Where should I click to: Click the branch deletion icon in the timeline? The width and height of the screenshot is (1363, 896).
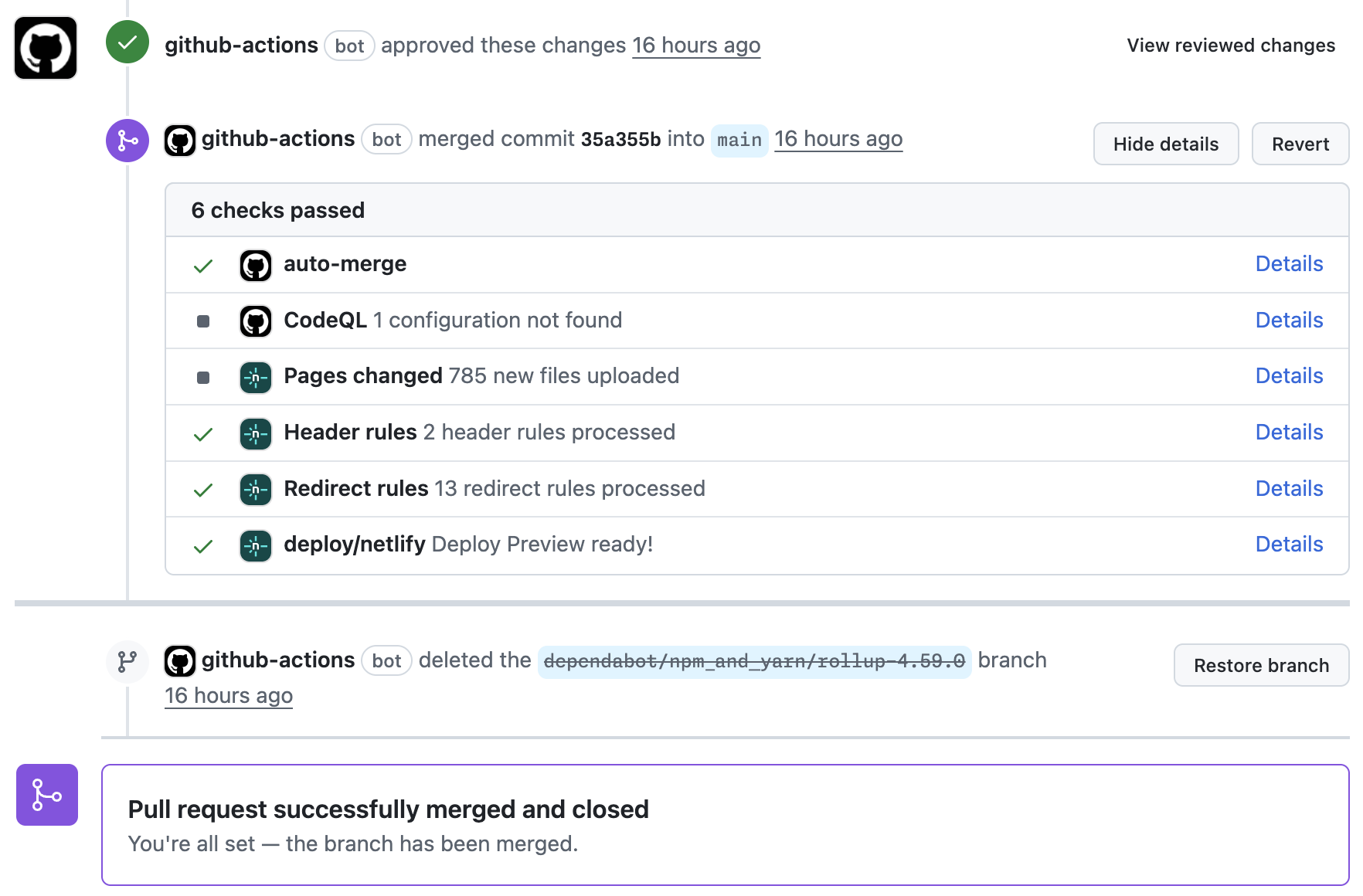click(127, 661)
